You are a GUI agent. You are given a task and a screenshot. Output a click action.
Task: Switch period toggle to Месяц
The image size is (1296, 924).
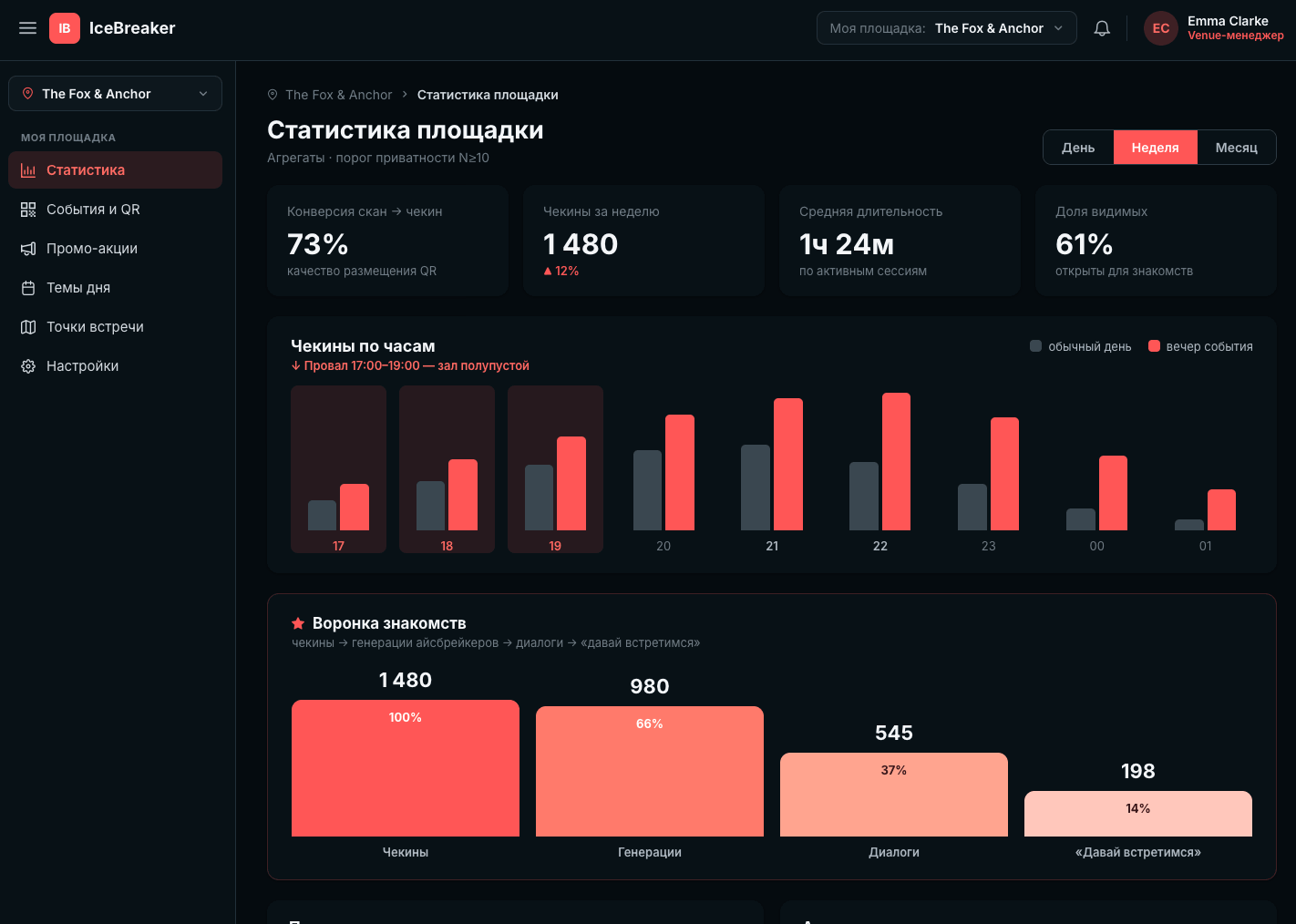[x=1236, y=148]
